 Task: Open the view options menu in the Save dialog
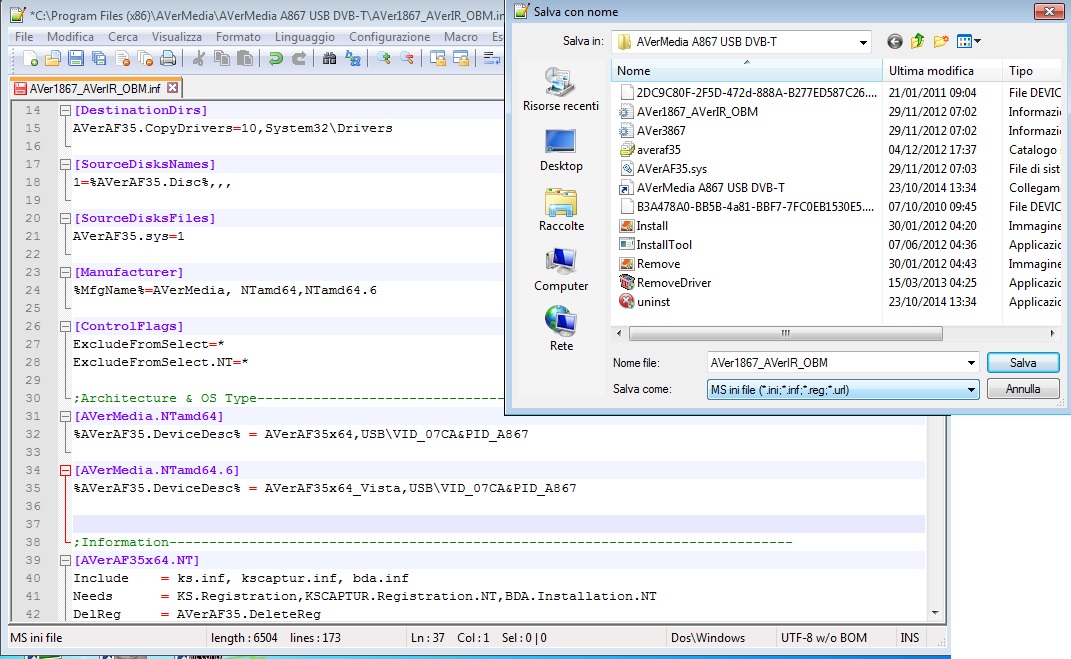[x=969, y=42]
